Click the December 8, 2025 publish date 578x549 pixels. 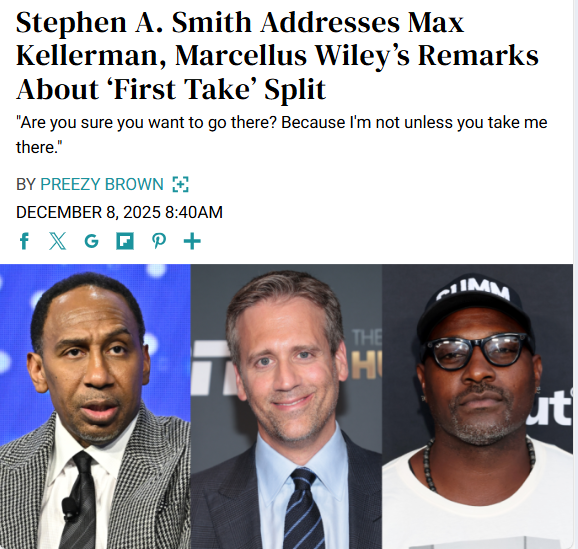pos(88,212)
